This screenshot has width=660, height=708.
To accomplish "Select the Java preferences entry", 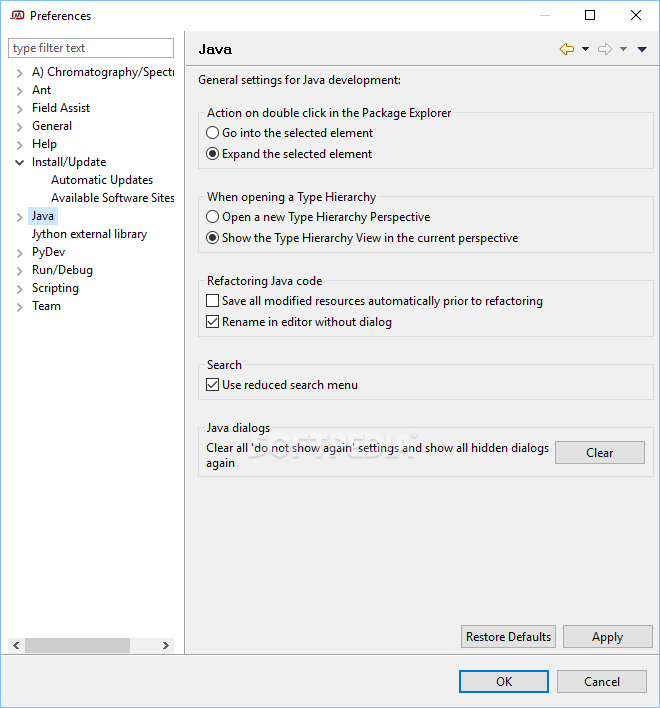I will tap(43, 216).
